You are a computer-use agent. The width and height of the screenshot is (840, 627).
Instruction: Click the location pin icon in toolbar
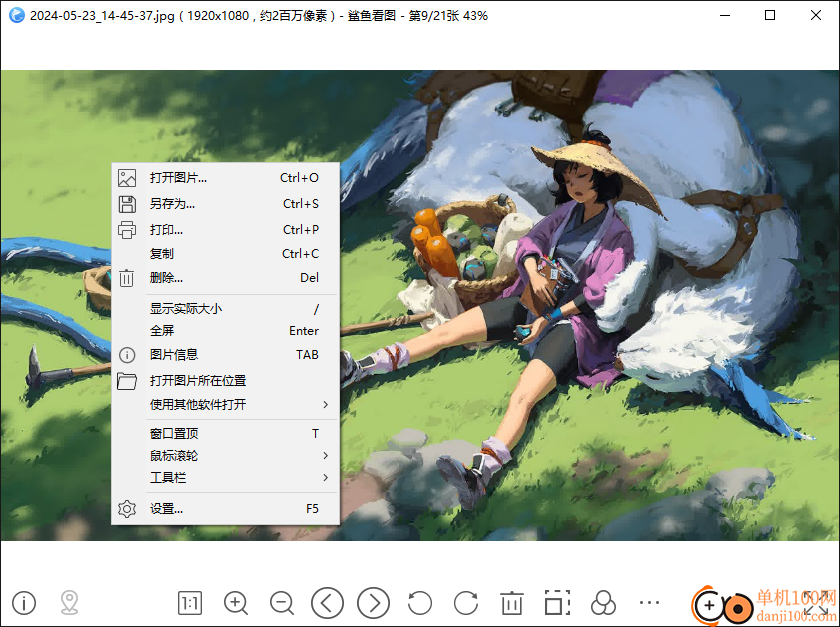[x=70, y=603]
